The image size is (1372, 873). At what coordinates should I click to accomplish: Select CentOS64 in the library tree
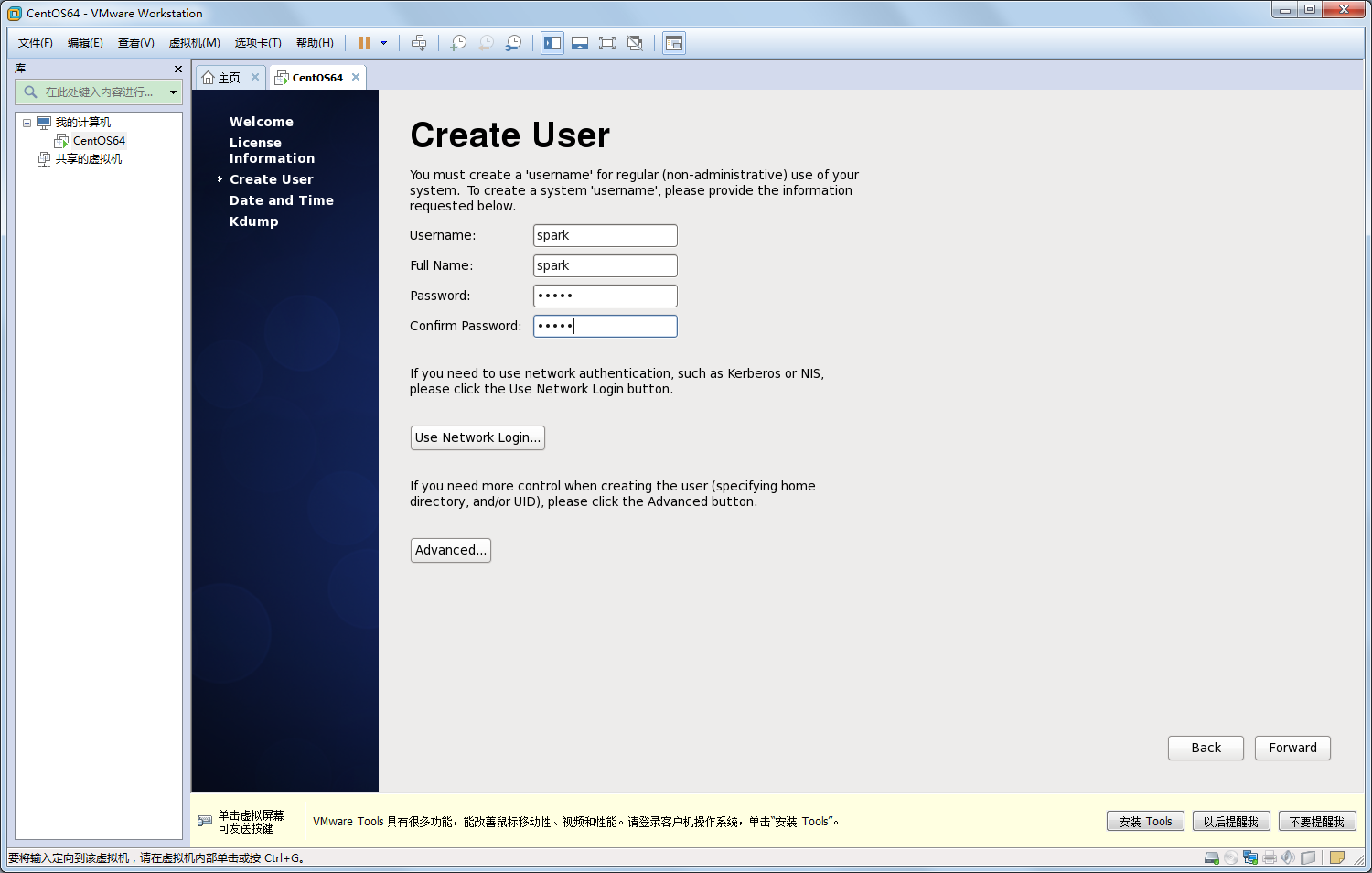click(x=99, y=141)
